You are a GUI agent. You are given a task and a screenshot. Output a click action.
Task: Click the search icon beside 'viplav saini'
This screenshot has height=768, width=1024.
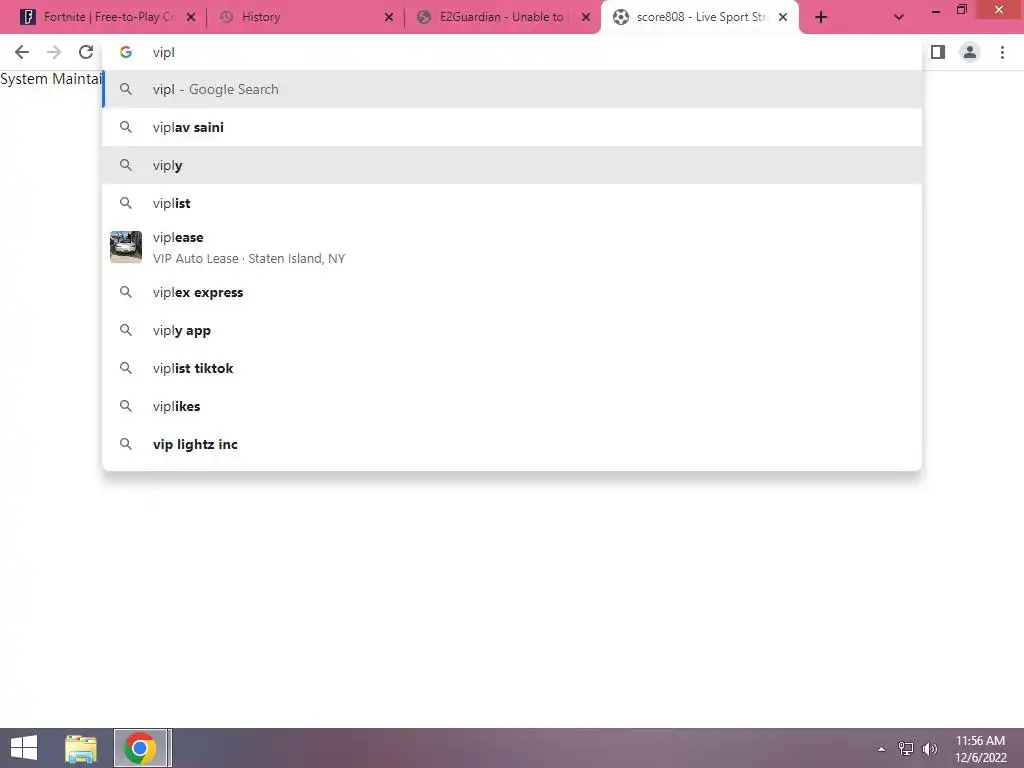point(126,127)
